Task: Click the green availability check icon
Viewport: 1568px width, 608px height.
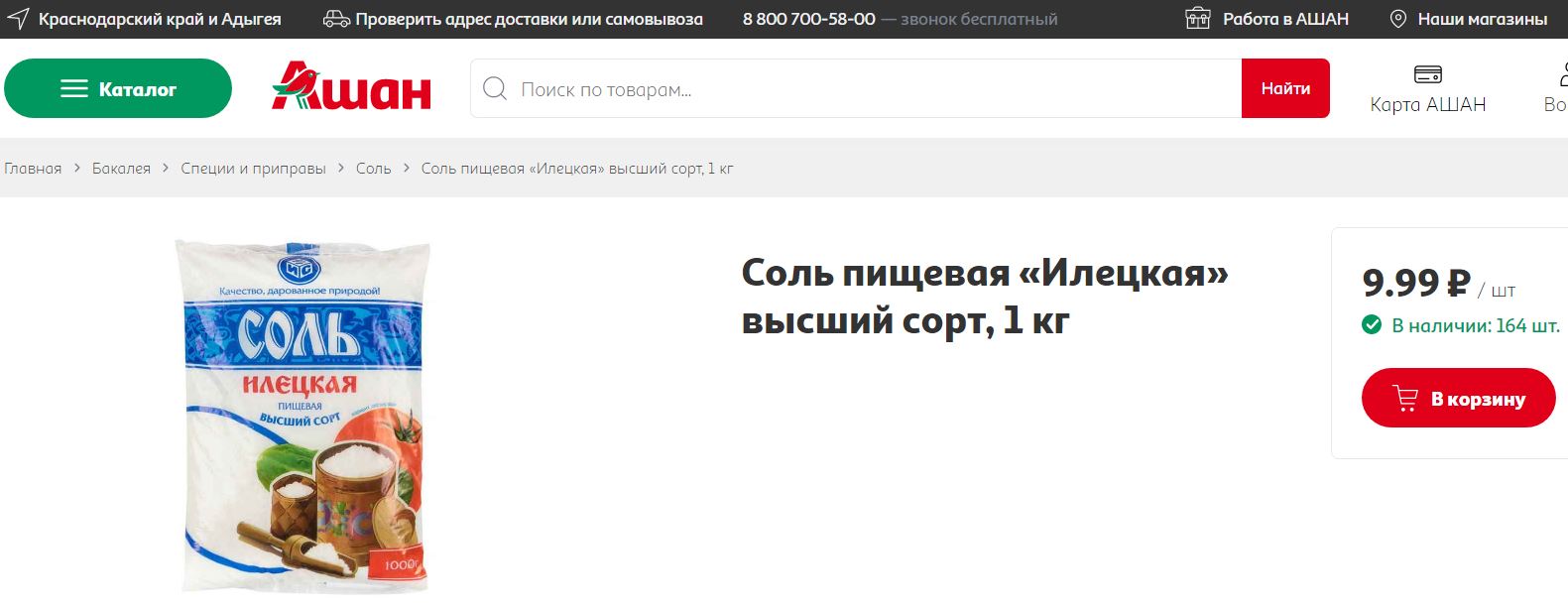Action: click(1372, 325)
